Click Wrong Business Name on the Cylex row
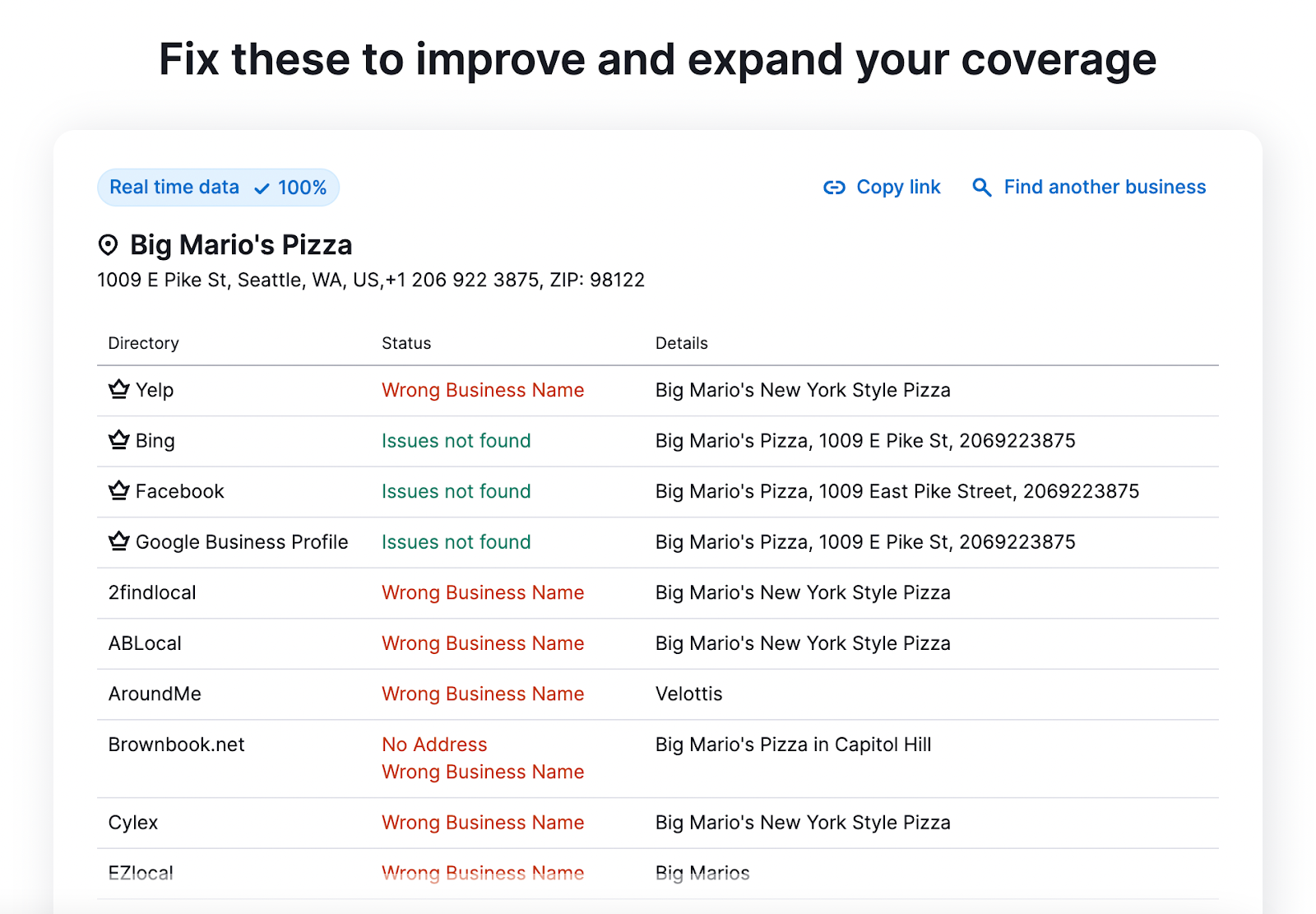 [x=483, y=822]
